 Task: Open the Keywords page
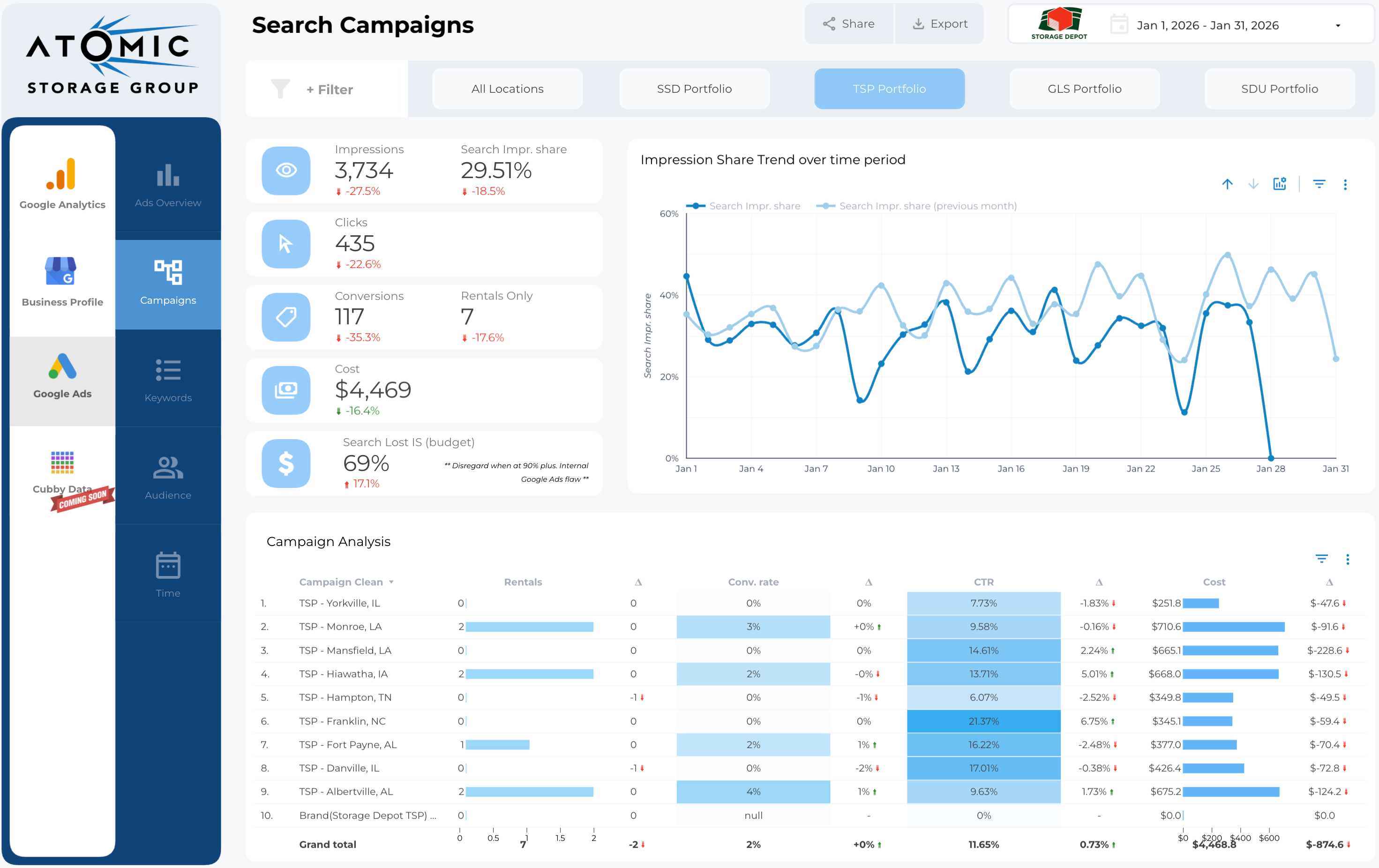tap(168, 380)
